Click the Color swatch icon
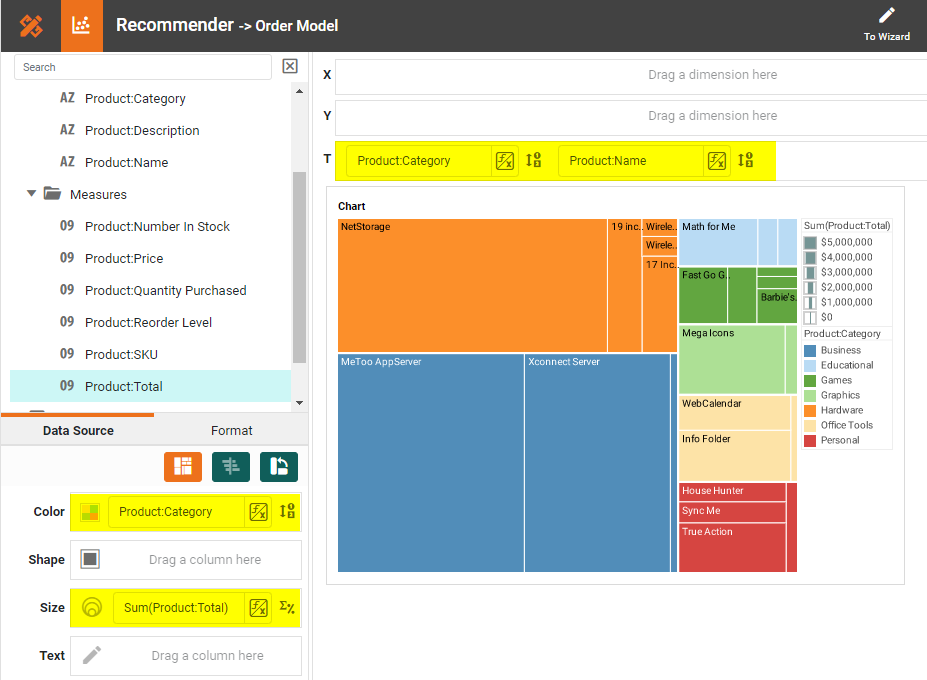This screenshot has height=680, width=927. click(x=90, y=512)
